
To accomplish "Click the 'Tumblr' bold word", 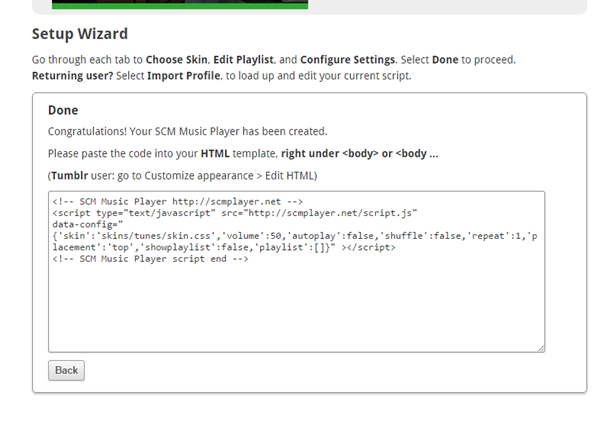I will point(70,176).
